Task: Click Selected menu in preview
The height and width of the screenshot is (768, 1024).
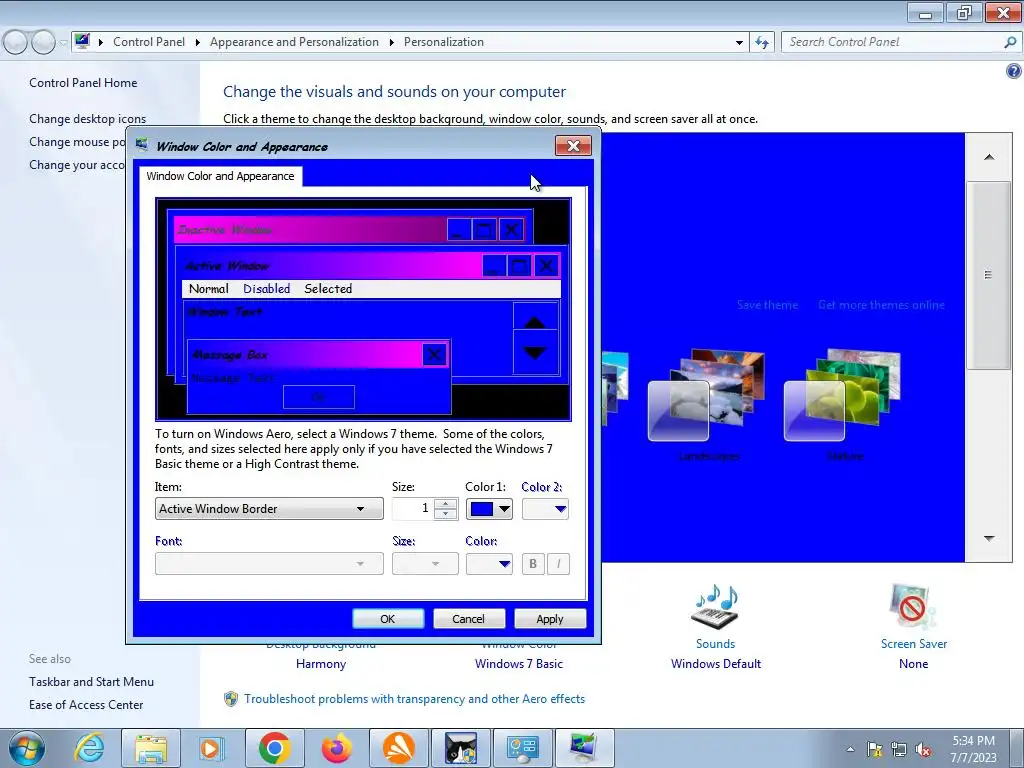Action: (328, 289)
